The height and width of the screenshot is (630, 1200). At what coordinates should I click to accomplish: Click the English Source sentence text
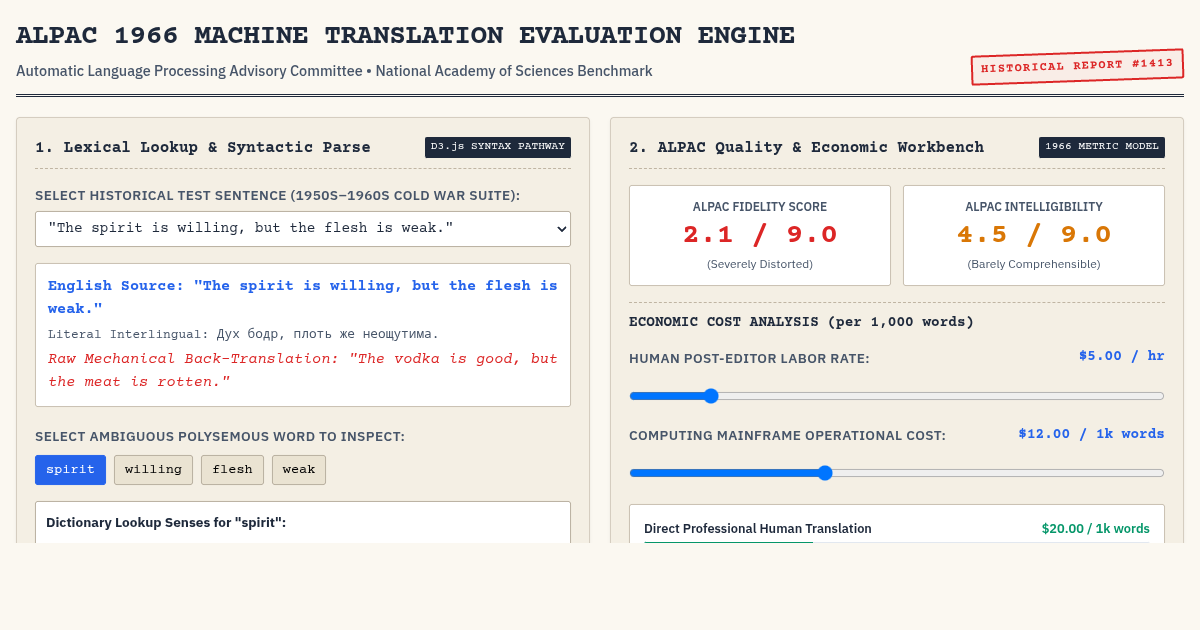point(303,297)
